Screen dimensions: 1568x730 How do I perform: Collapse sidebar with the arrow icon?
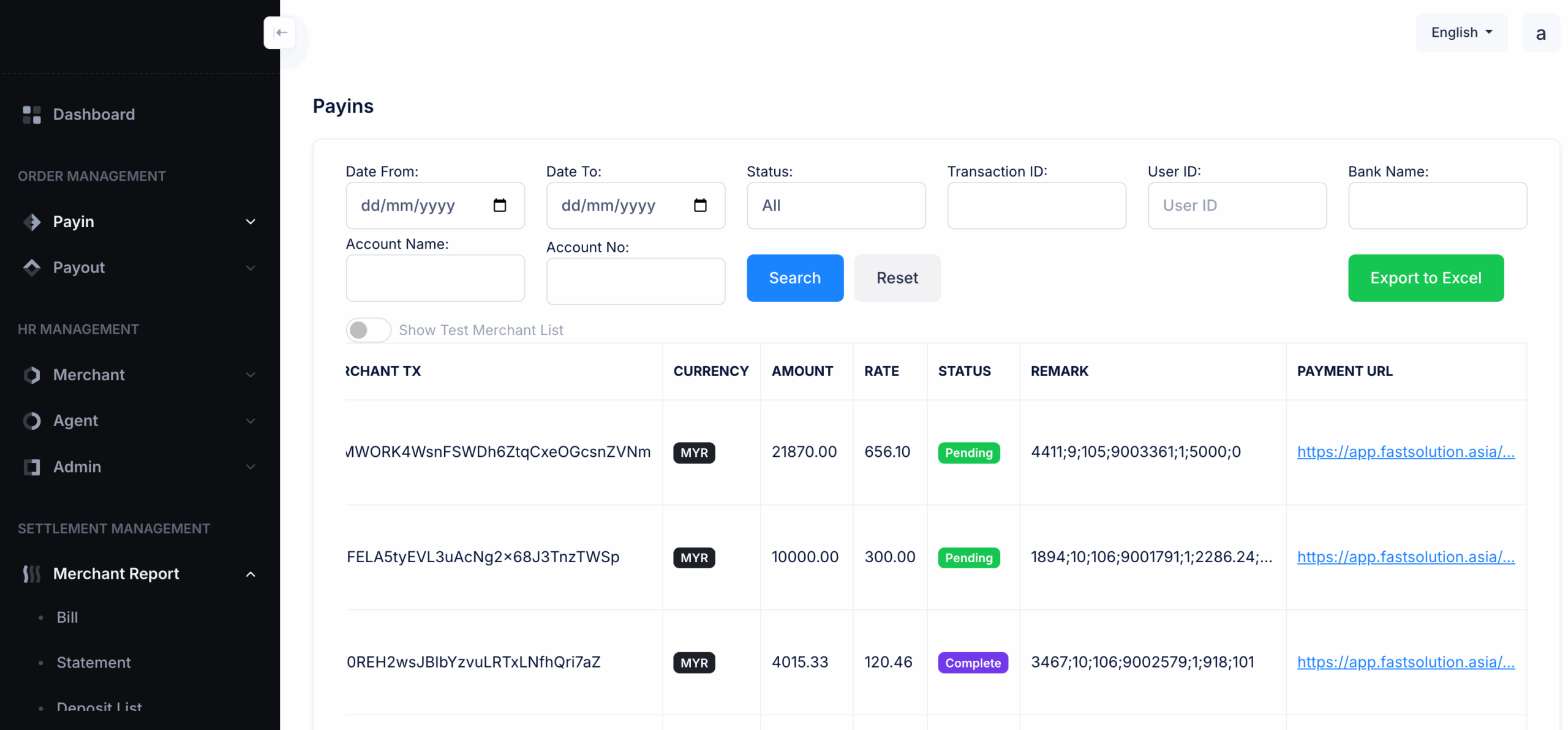[280, 32]
